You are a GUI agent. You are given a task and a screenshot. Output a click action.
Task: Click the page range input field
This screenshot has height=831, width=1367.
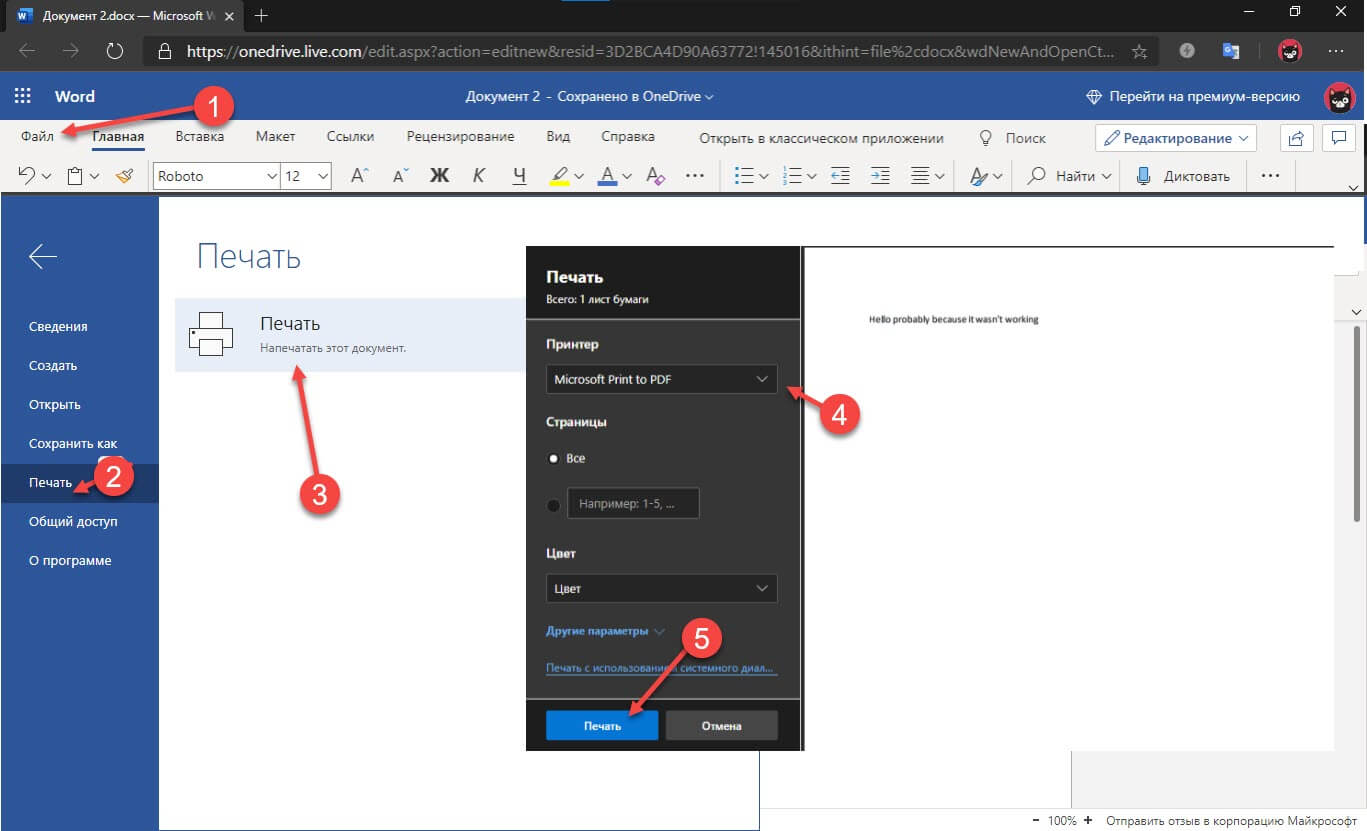633,503
